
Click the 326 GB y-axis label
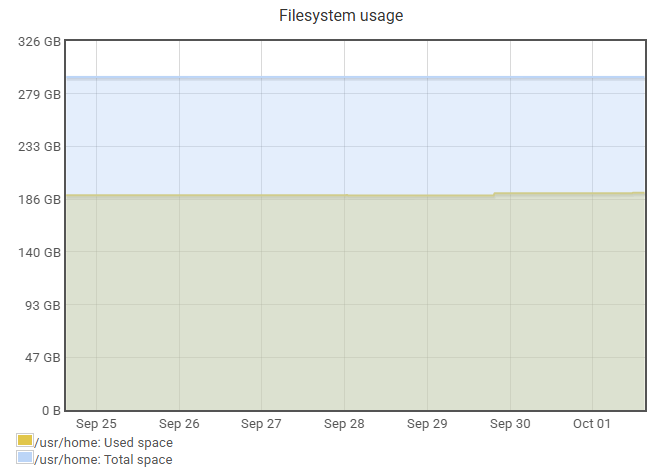click(x=40, y=42)
